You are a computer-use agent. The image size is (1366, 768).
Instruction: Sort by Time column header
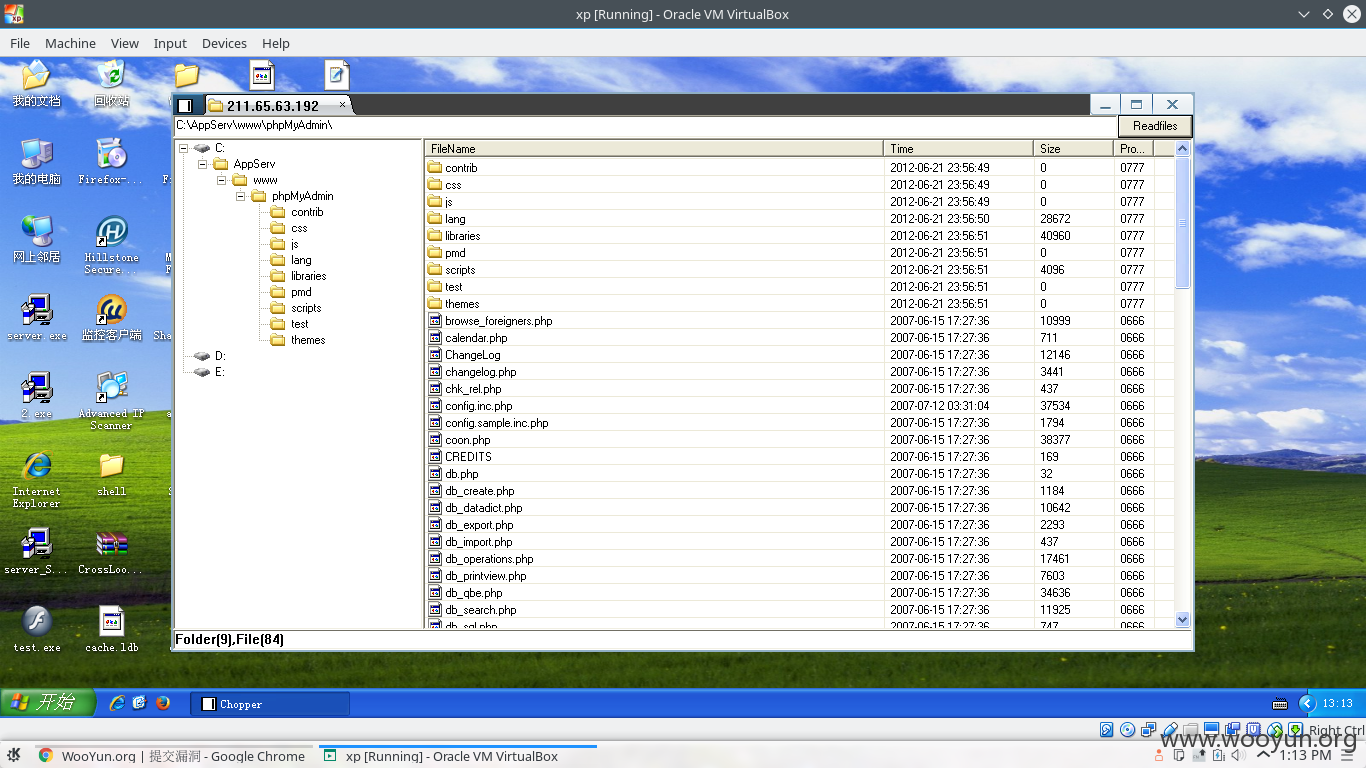click(x=959, y=148)
